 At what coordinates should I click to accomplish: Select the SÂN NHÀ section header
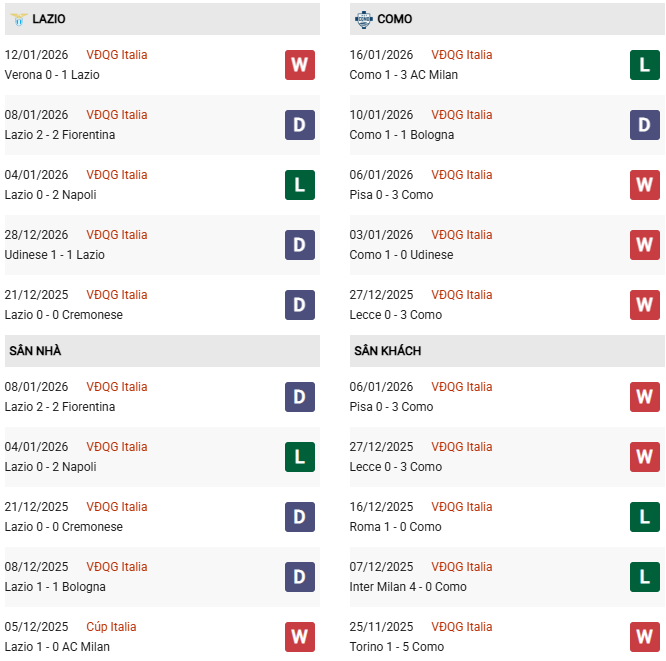point(35,351)
